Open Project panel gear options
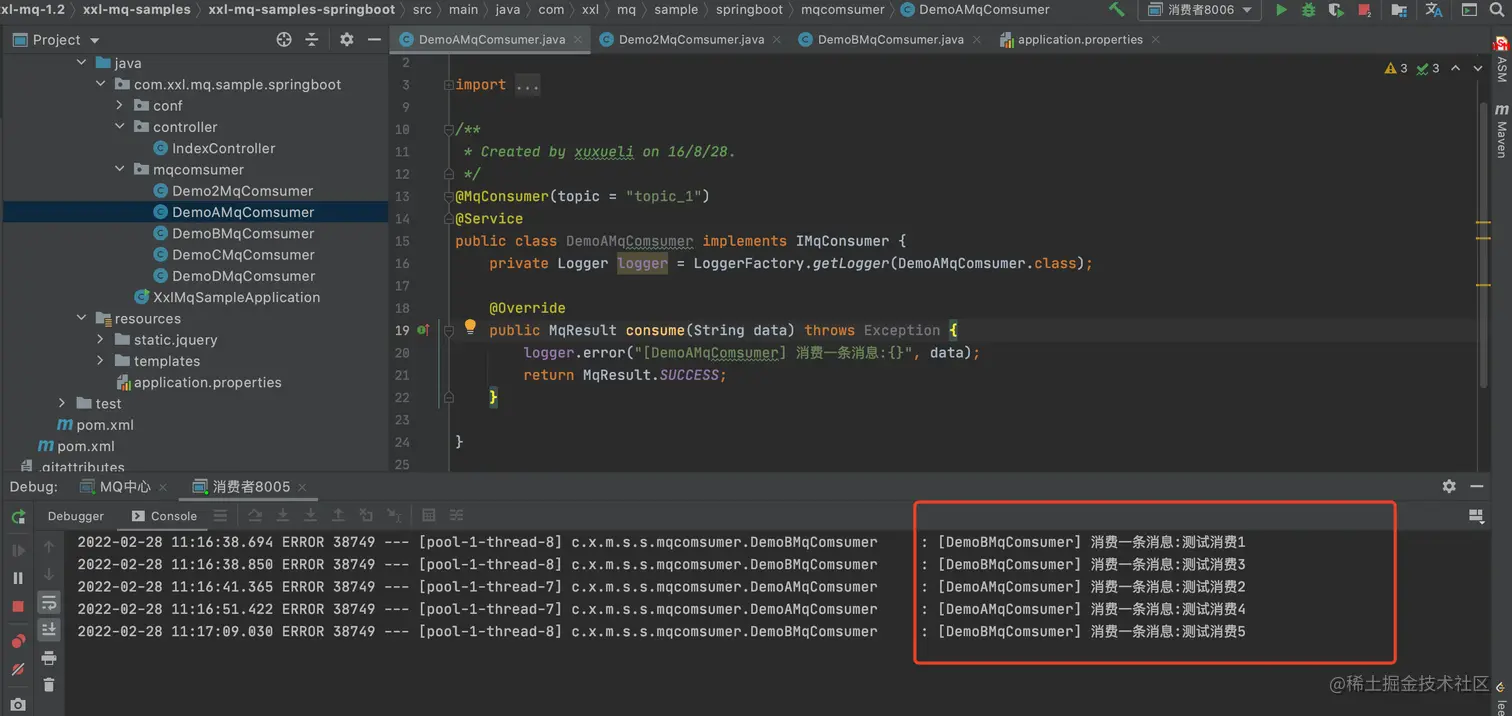 (x=346, y=40)
